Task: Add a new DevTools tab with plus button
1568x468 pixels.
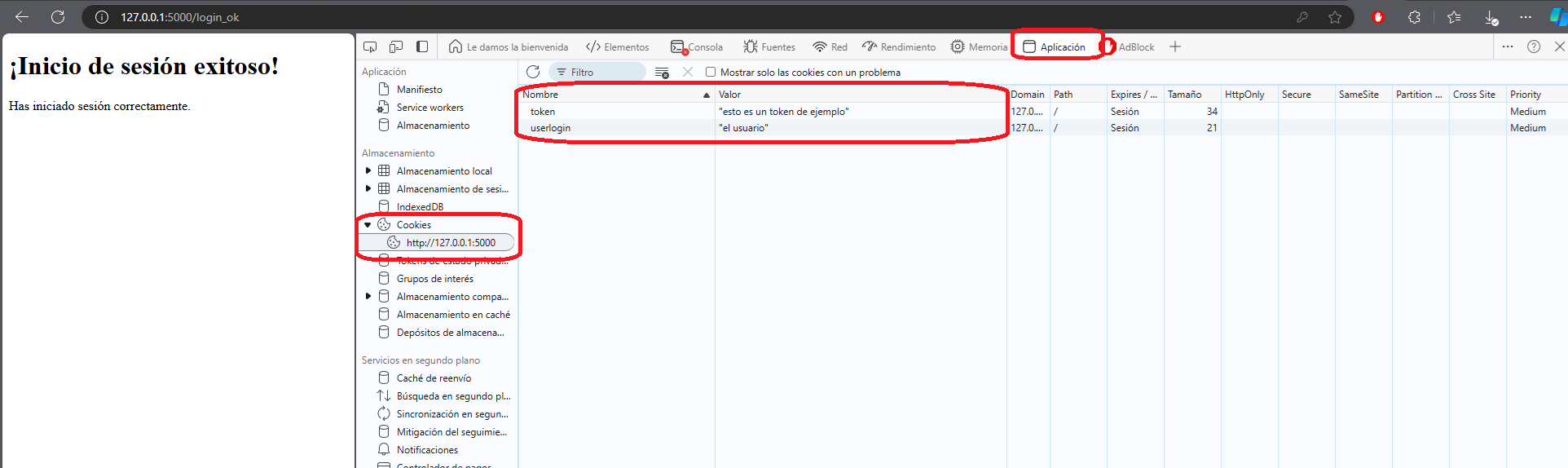Action: (x=1175, y=46)
